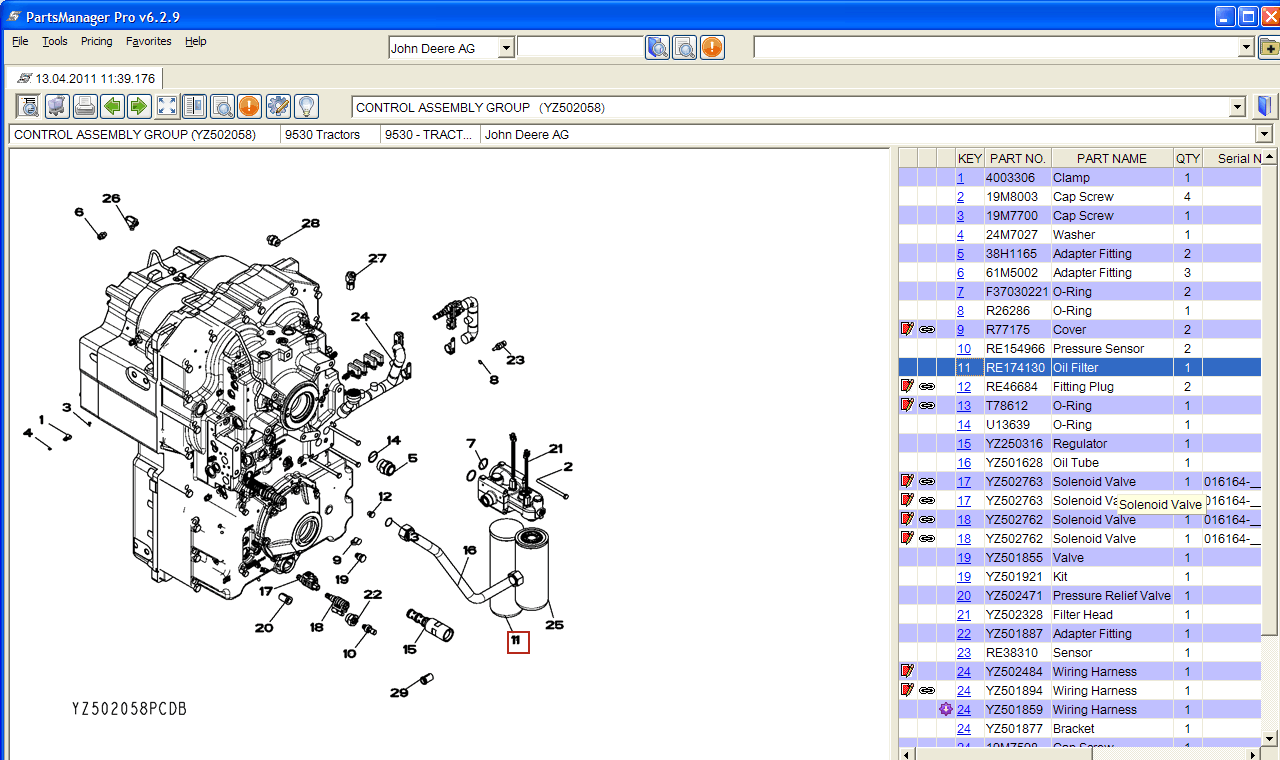The image size is (1280, 760).
Task: Click the search text field beside catalog dropdown
Action: tap(580, 47)
